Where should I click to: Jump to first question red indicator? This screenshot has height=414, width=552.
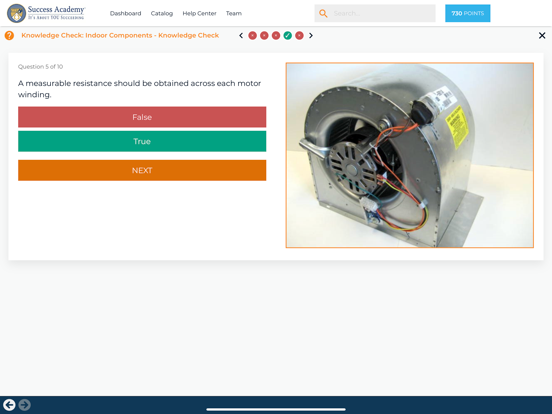point(252,36)
